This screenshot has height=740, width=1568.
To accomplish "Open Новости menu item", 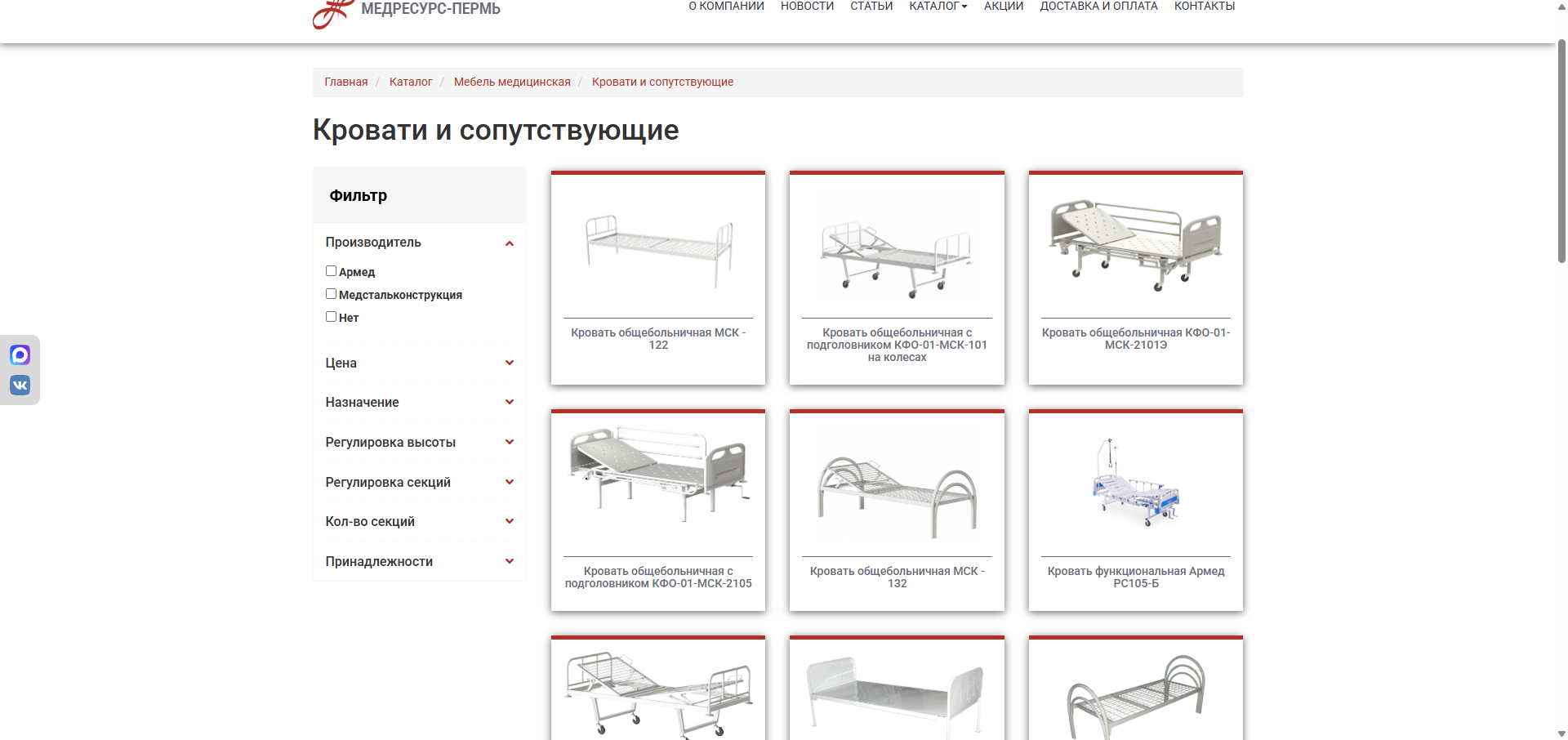I will click(x=807, y=7).
